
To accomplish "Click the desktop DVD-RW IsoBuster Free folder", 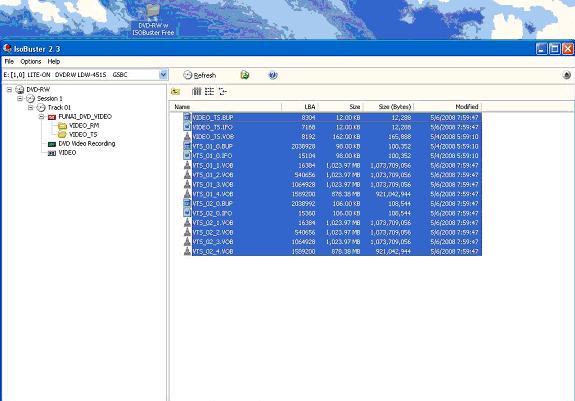I will 153,20.
